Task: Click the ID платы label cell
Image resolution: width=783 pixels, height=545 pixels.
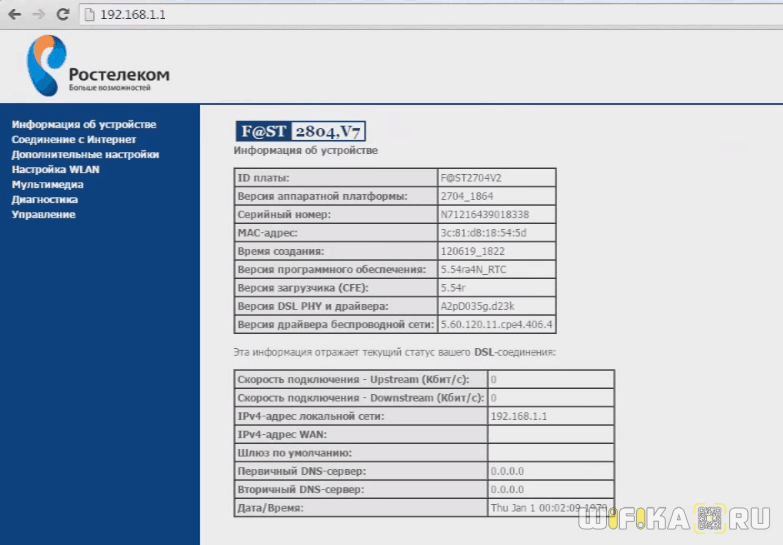Action: click(x=336, y=178)
